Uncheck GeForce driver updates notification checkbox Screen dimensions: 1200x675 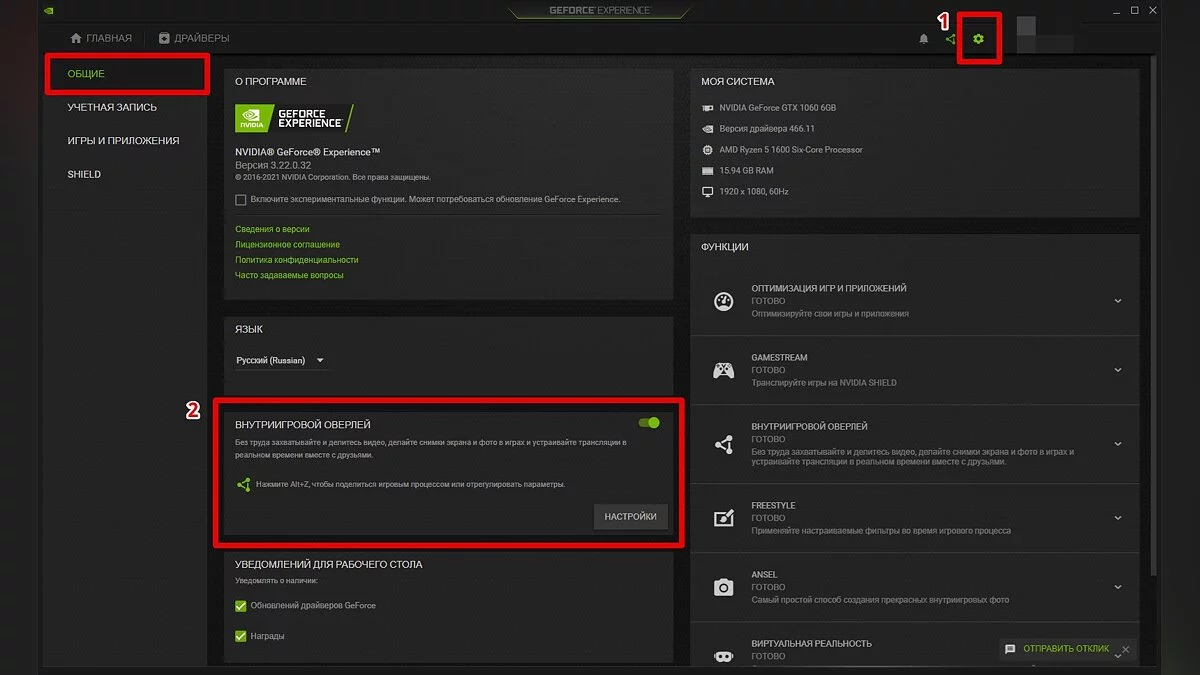click(240, 606)
